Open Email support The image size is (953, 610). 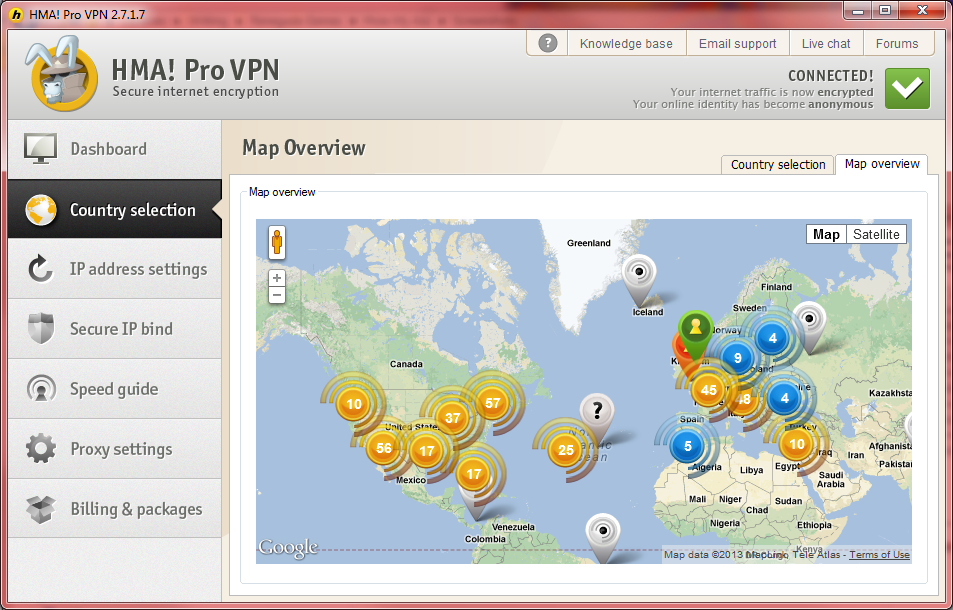pos(737,44)
